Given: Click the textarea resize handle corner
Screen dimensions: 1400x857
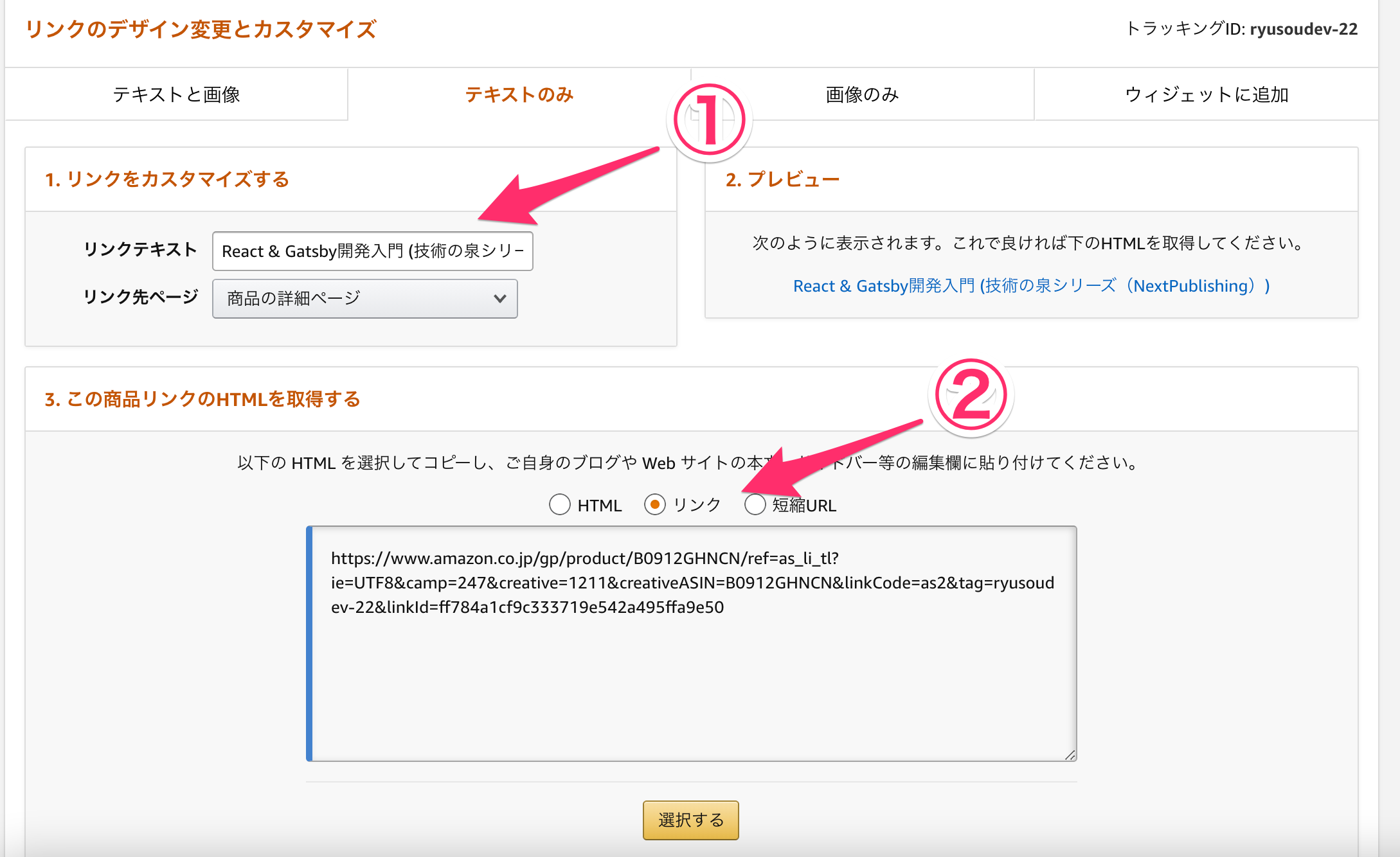Looking at the screenshot, I should point(1070,755).
